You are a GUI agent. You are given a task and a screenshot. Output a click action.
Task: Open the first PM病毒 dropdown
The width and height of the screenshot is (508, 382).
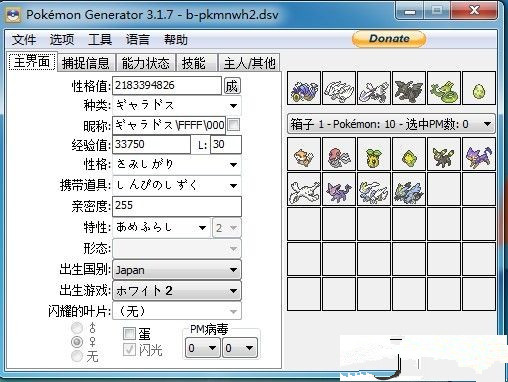202,348
